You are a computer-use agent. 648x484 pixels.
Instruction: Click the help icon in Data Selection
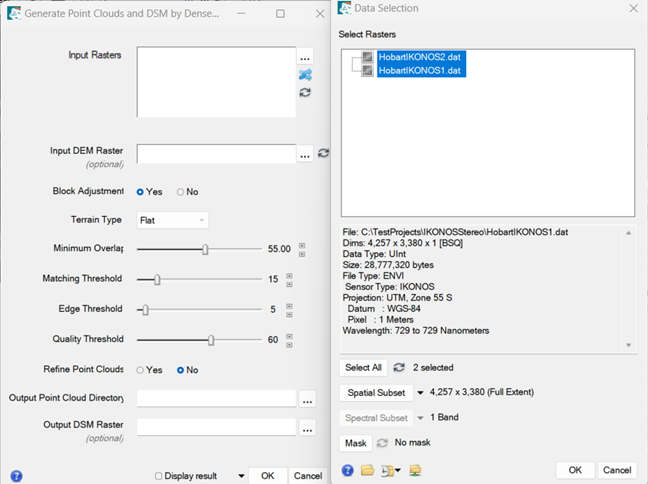(x=348, y=470)
